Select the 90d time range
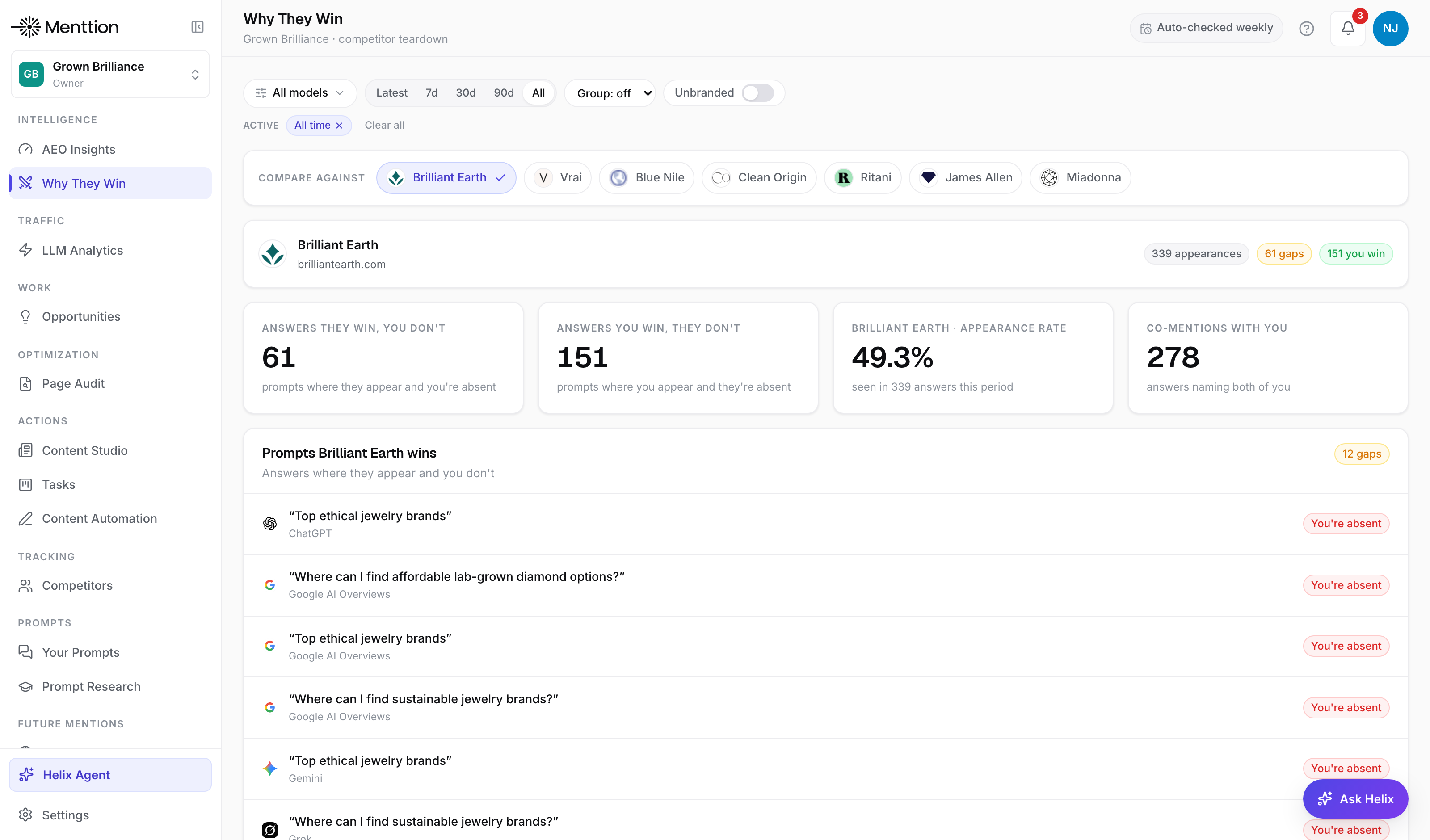The width and height of the screenshot is (1430, 840). click(x=503, y=92)
